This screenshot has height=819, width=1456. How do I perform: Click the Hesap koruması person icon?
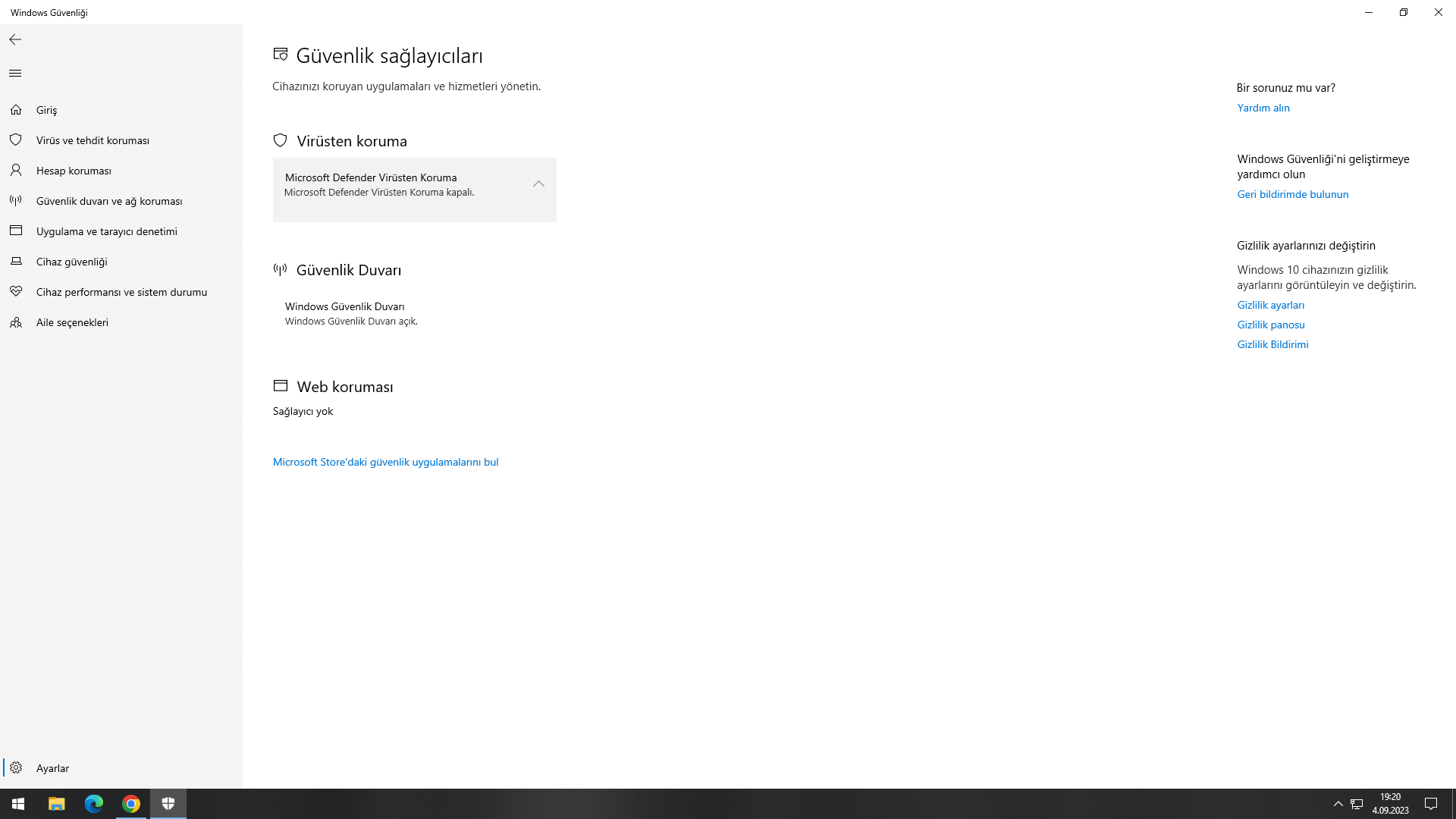pyautogui.click(x=16, y=171)
